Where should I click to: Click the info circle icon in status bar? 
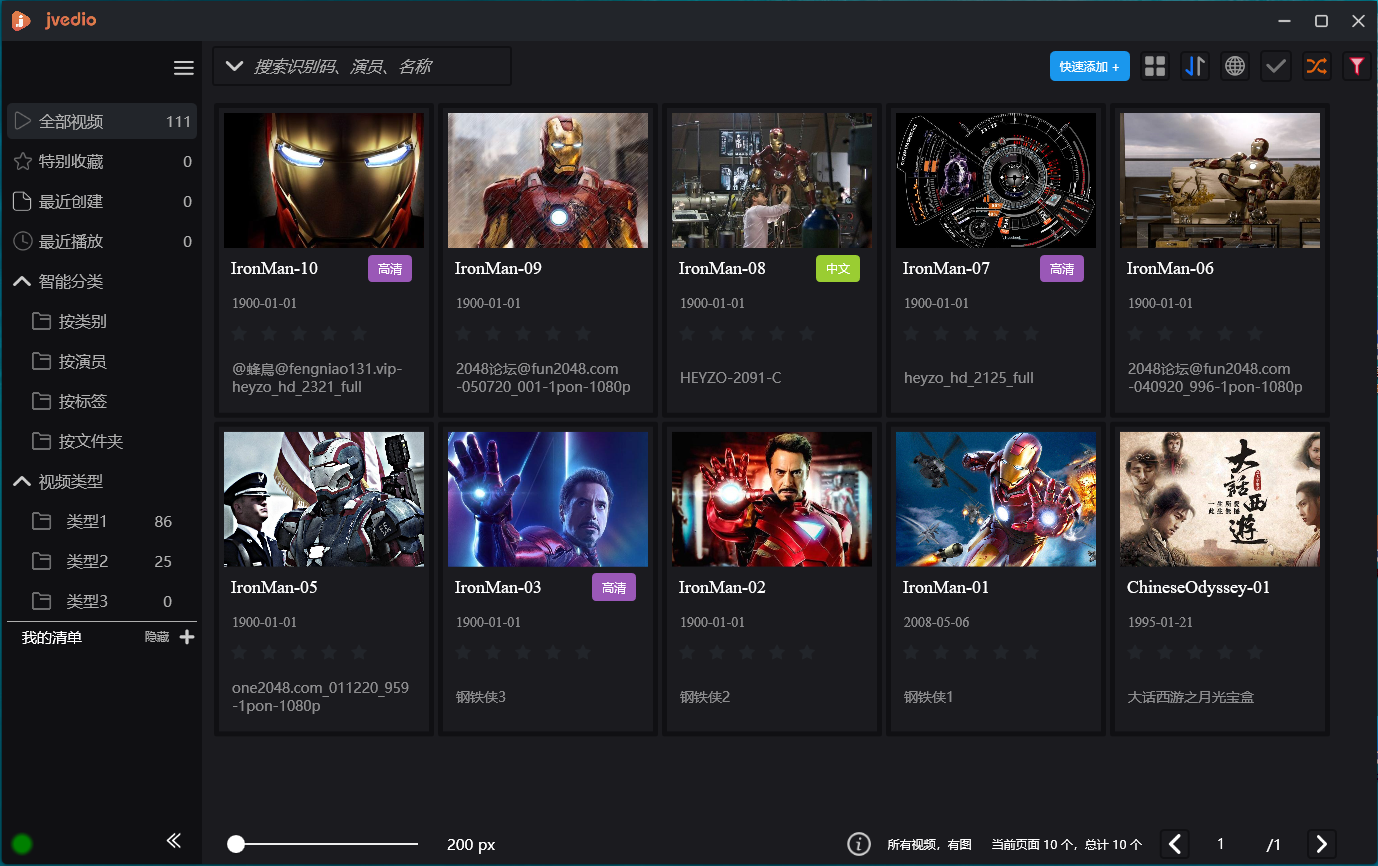(x=859, y=844)
